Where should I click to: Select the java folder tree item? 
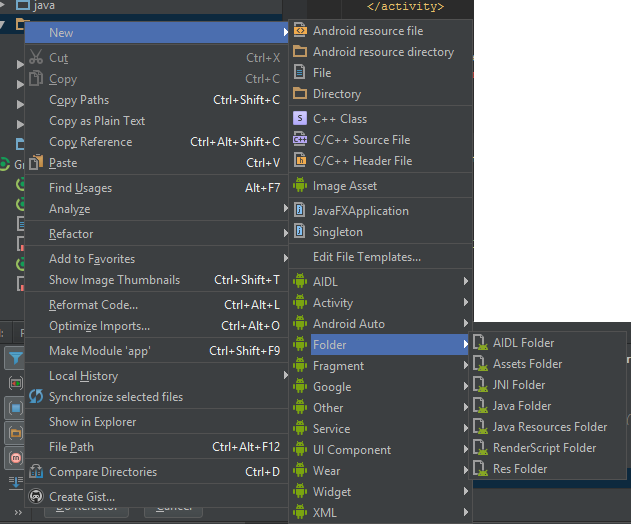(x=44, y=5)
